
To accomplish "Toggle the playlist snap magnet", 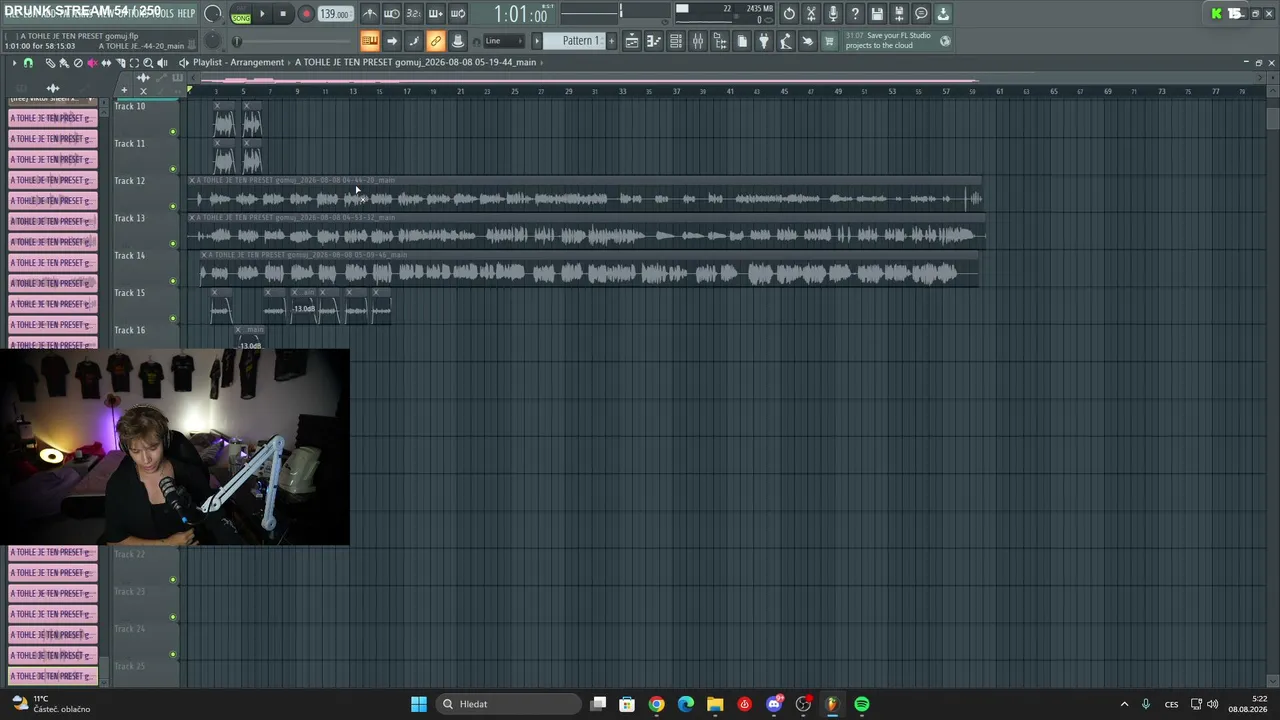I will pyautogui.click(x=28, y=63).
